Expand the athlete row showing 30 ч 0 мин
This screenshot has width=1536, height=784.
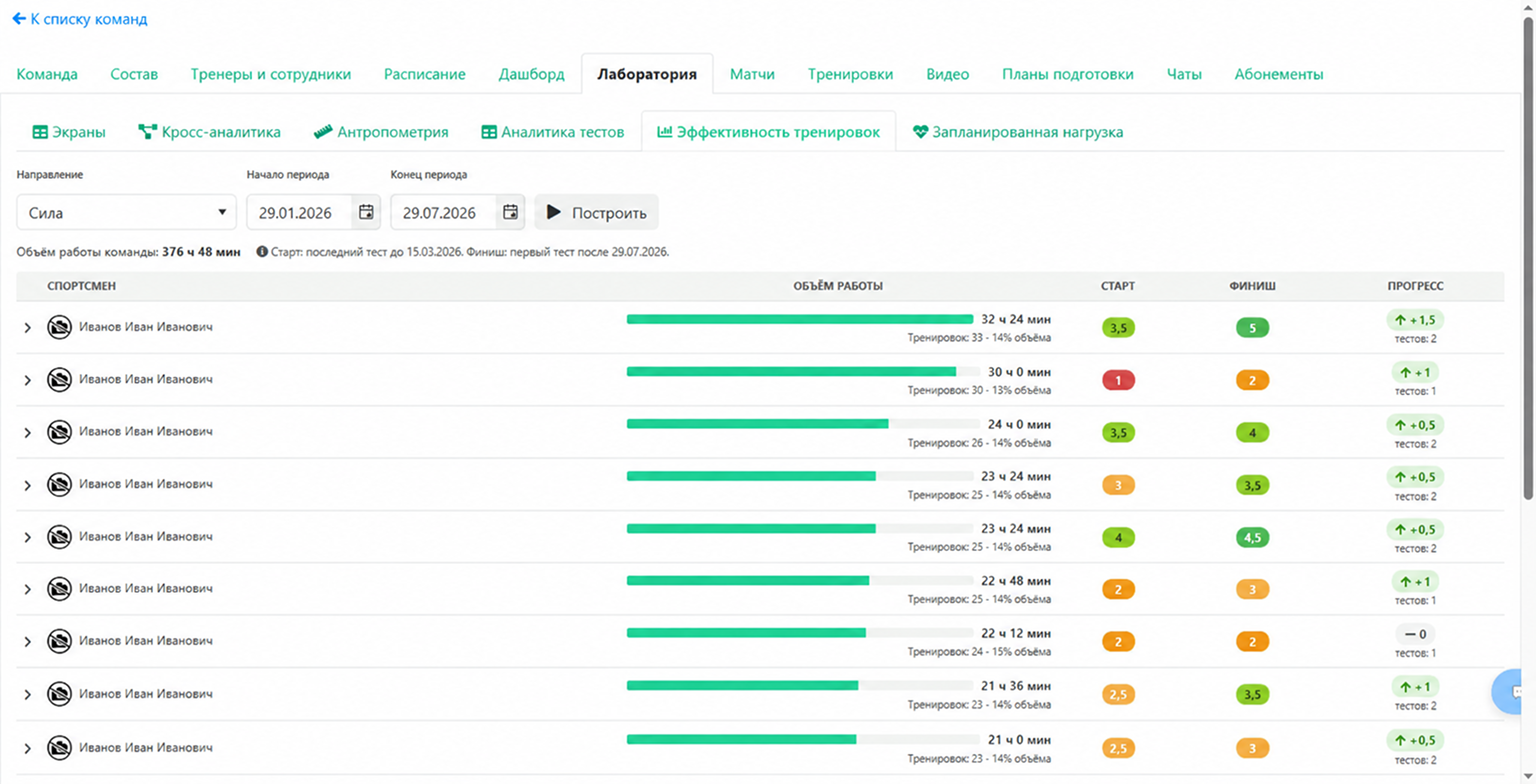coord(28,380)
